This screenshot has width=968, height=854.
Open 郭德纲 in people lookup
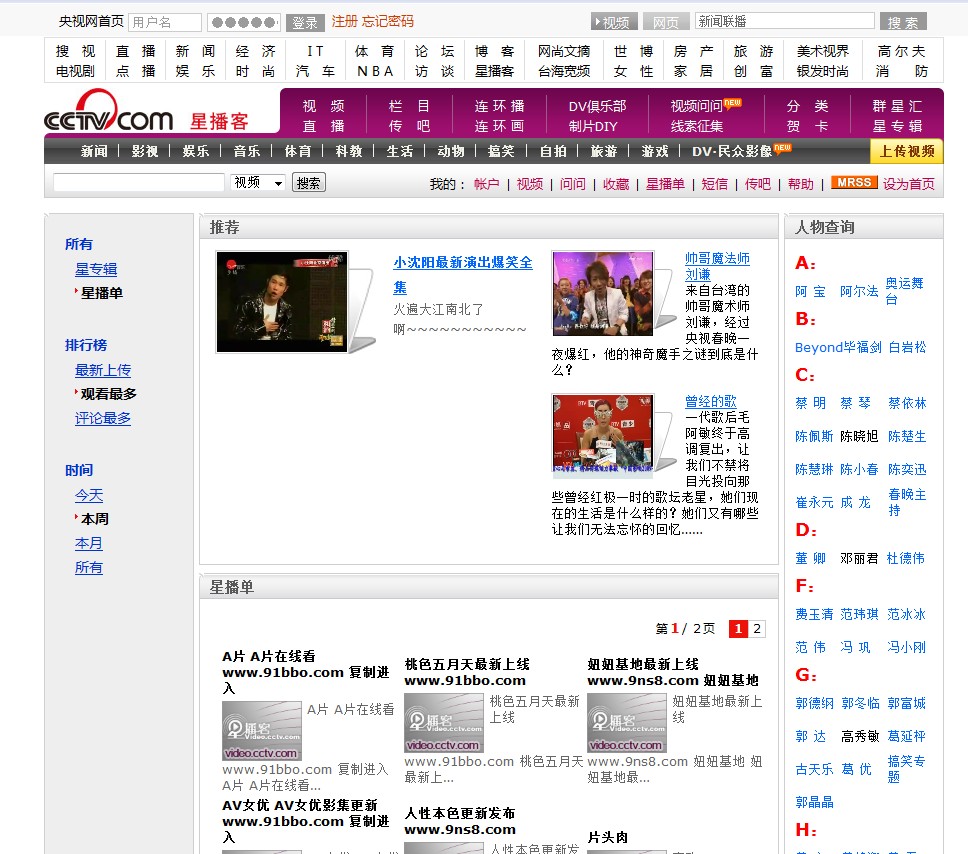pyautogui.click(x=814, y=703)
